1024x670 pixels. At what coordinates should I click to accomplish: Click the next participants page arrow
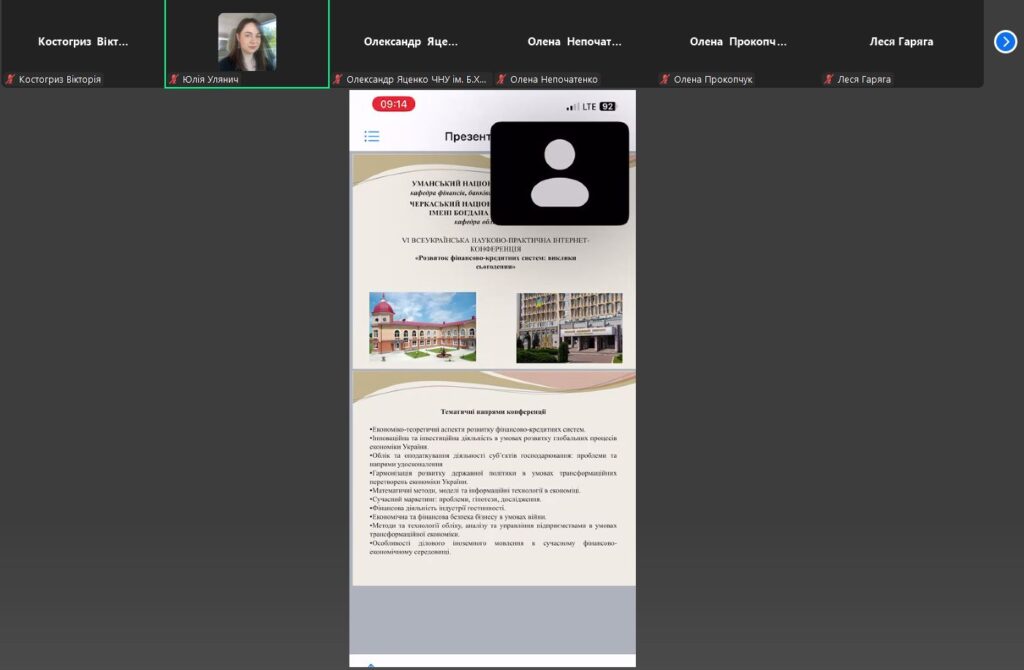point(1005,41)
